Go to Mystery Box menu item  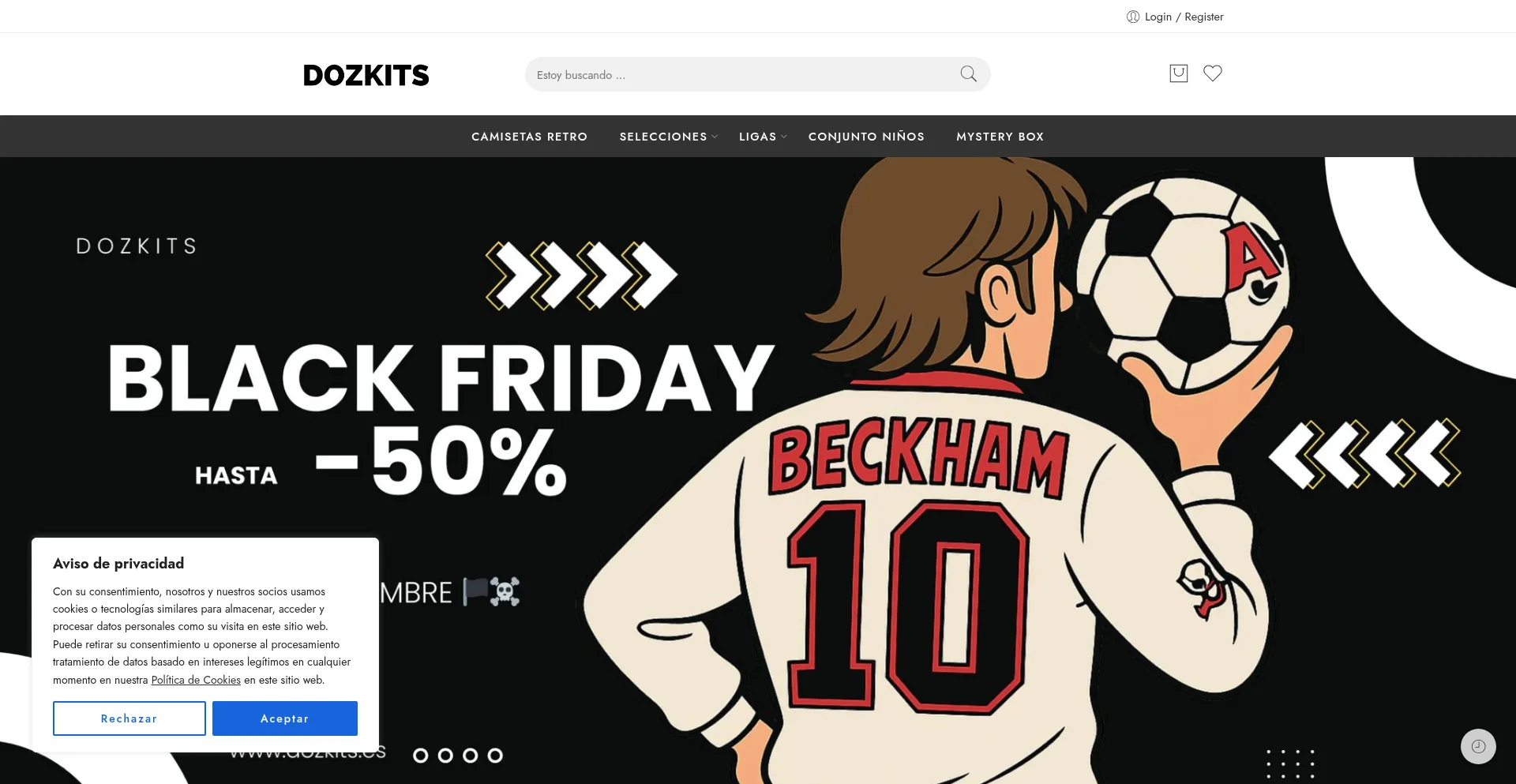click(1000, 137)
